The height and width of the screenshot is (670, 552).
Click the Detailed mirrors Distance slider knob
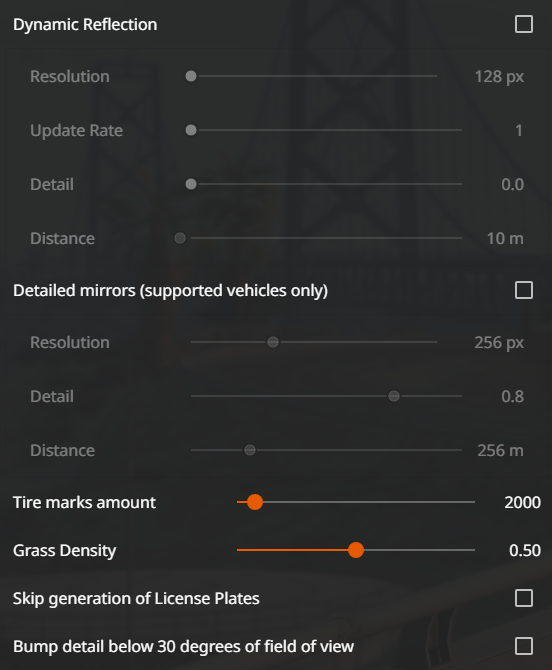coord(250,450)
